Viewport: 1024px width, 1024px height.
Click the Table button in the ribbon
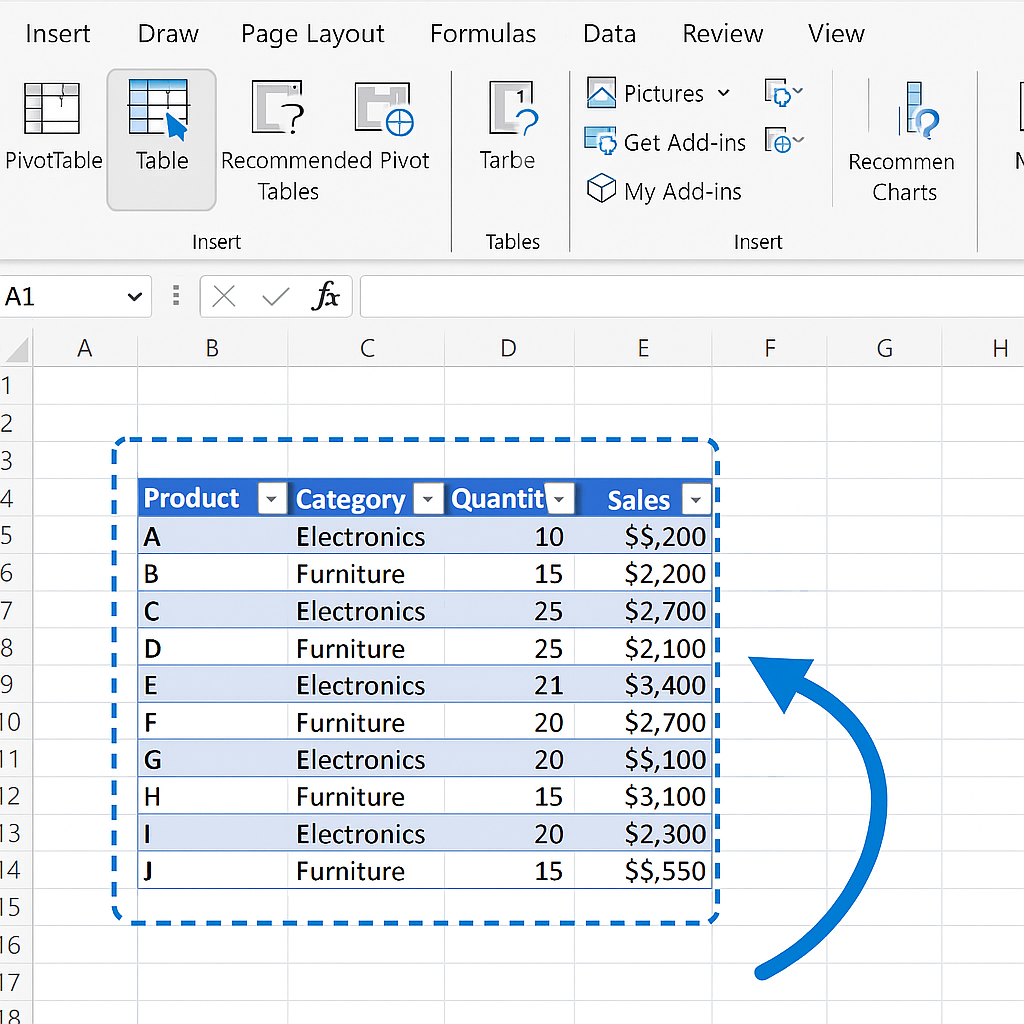pyautogui.click(x=161, y=140)
